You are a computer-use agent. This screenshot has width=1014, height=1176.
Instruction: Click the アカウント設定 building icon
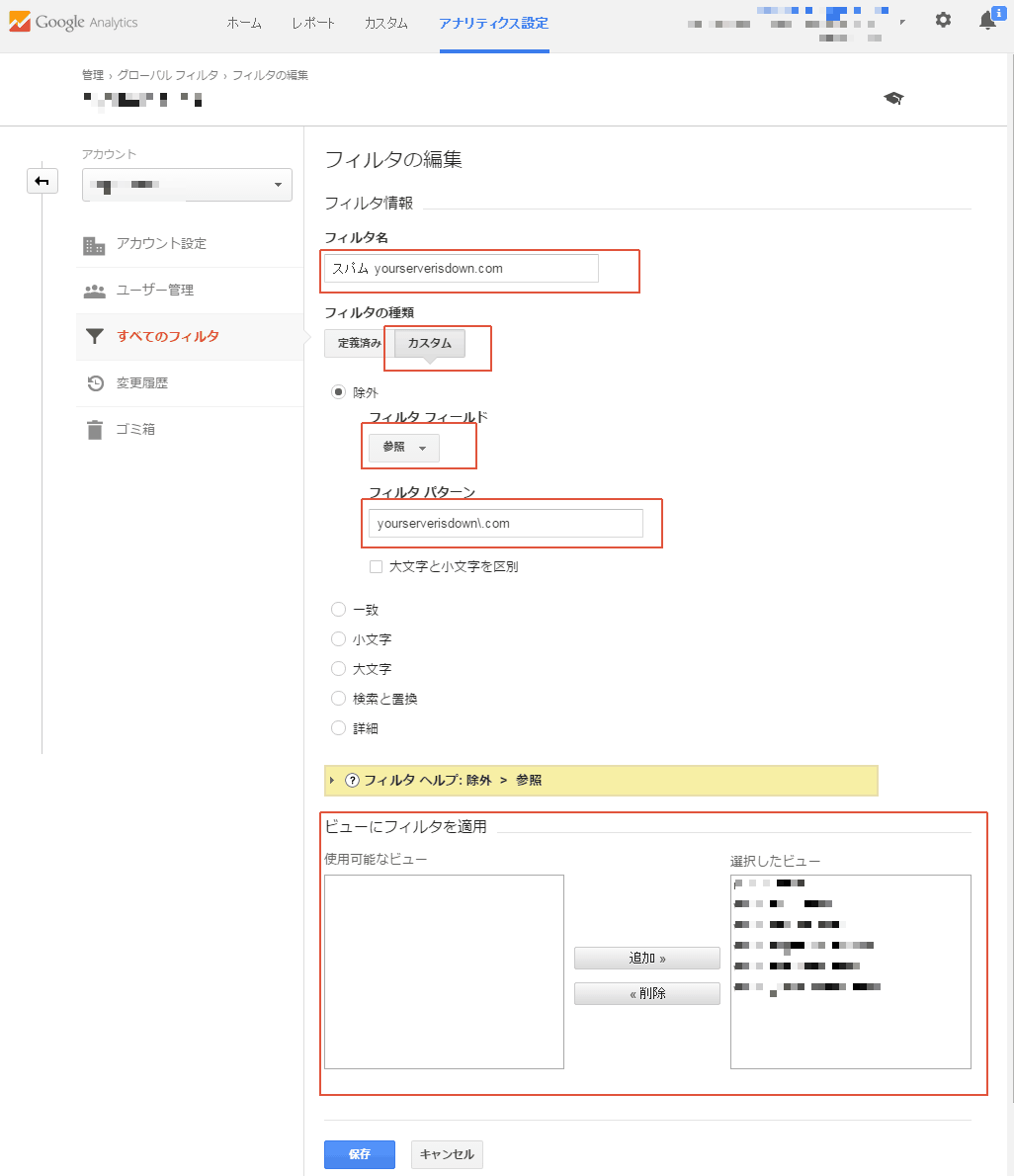pyautogui.click(x=94, y=245)
